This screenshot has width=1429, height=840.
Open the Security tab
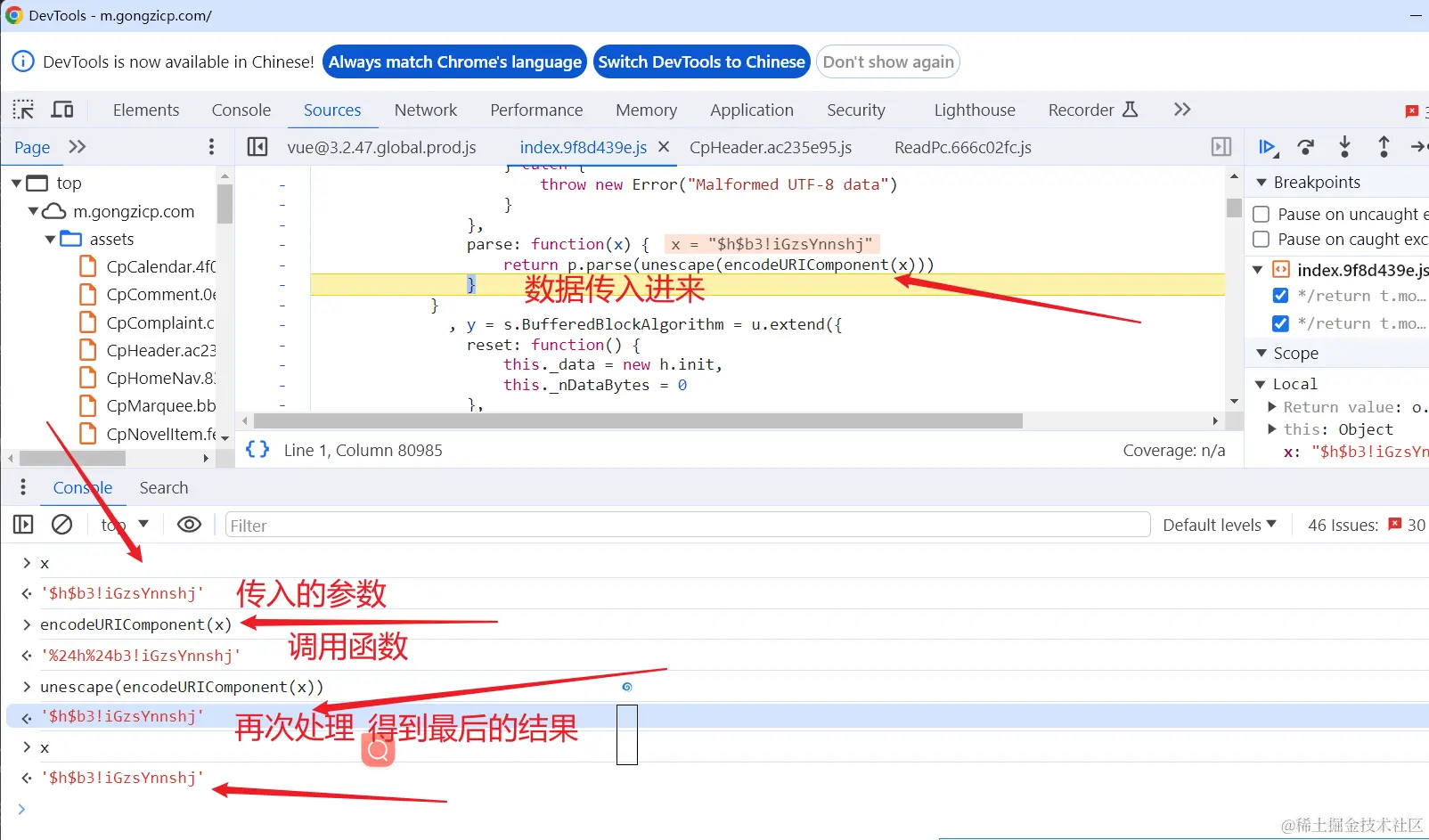point(856,110)
